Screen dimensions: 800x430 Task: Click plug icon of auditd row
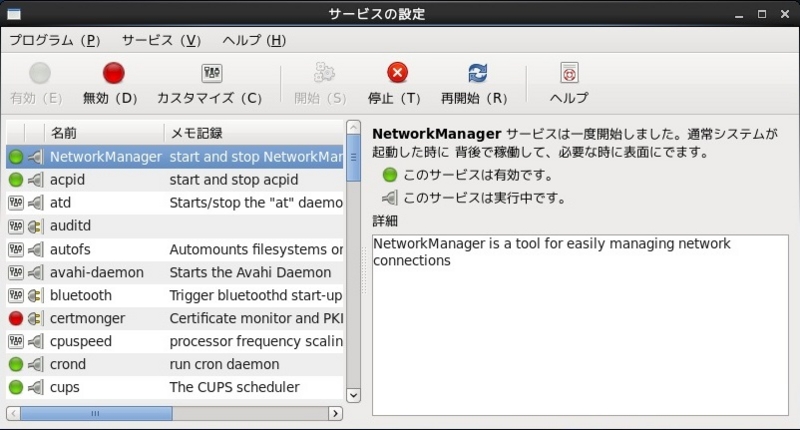click(35, 225)
